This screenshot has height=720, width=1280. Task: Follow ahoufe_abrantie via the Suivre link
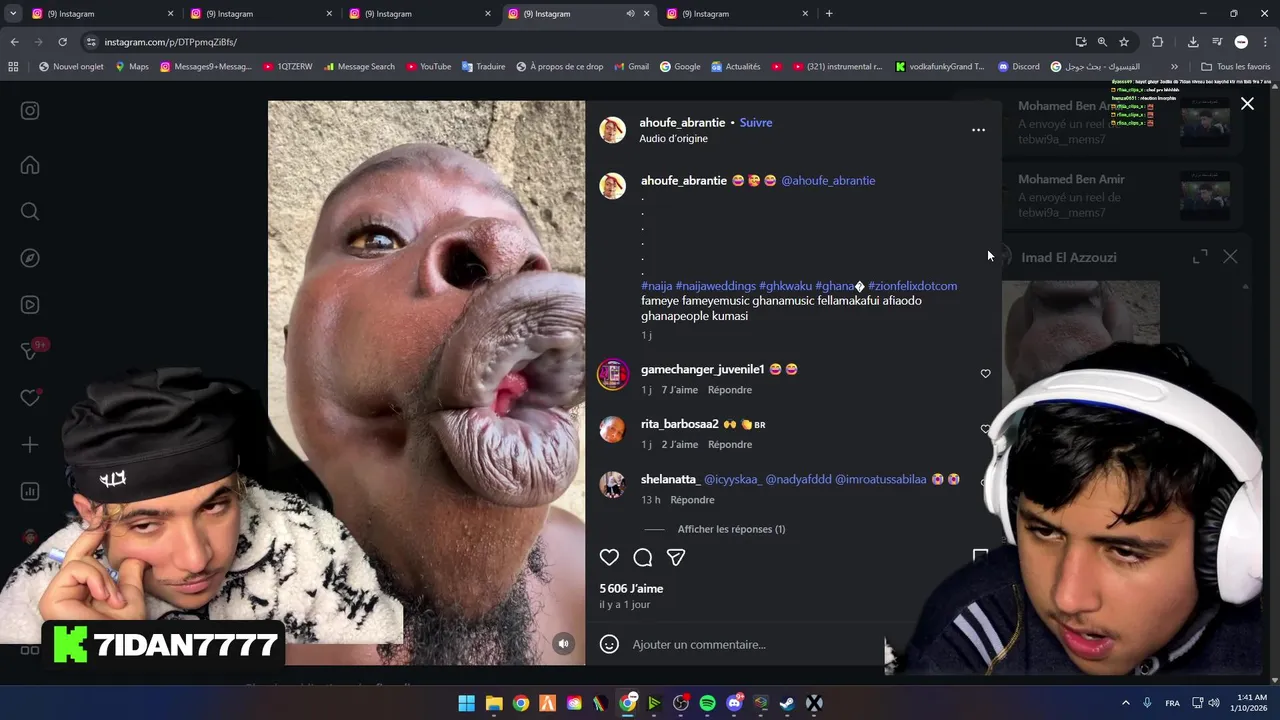coord(756,122)
